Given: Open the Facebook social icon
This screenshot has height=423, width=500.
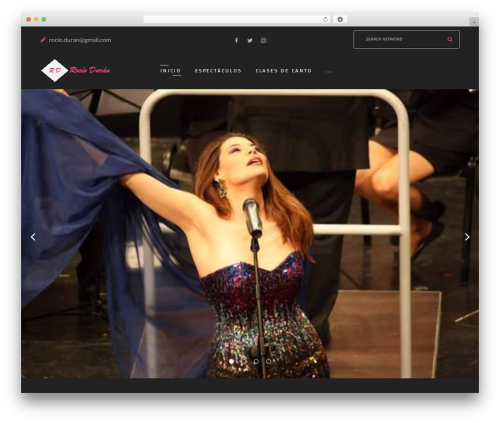Looking at the screenshot, I should [x=236, y=40].
